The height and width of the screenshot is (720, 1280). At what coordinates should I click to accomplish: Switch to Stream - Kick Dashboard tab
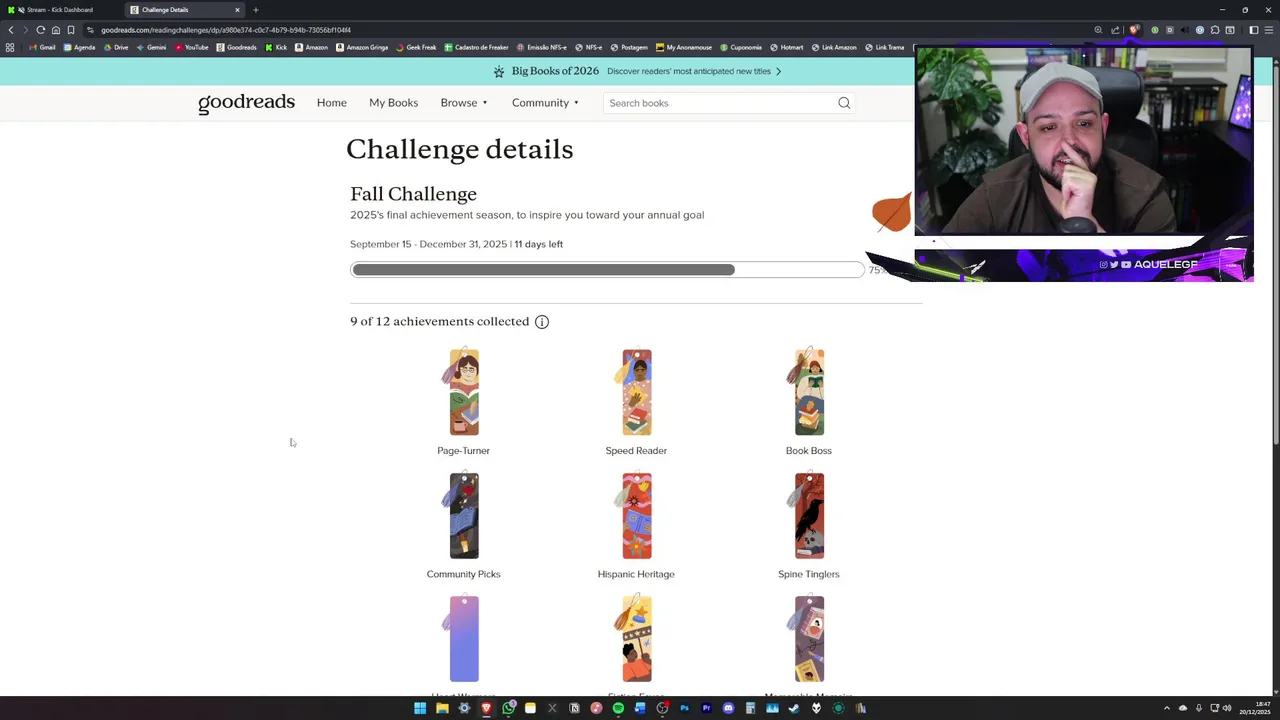(60, 10)
